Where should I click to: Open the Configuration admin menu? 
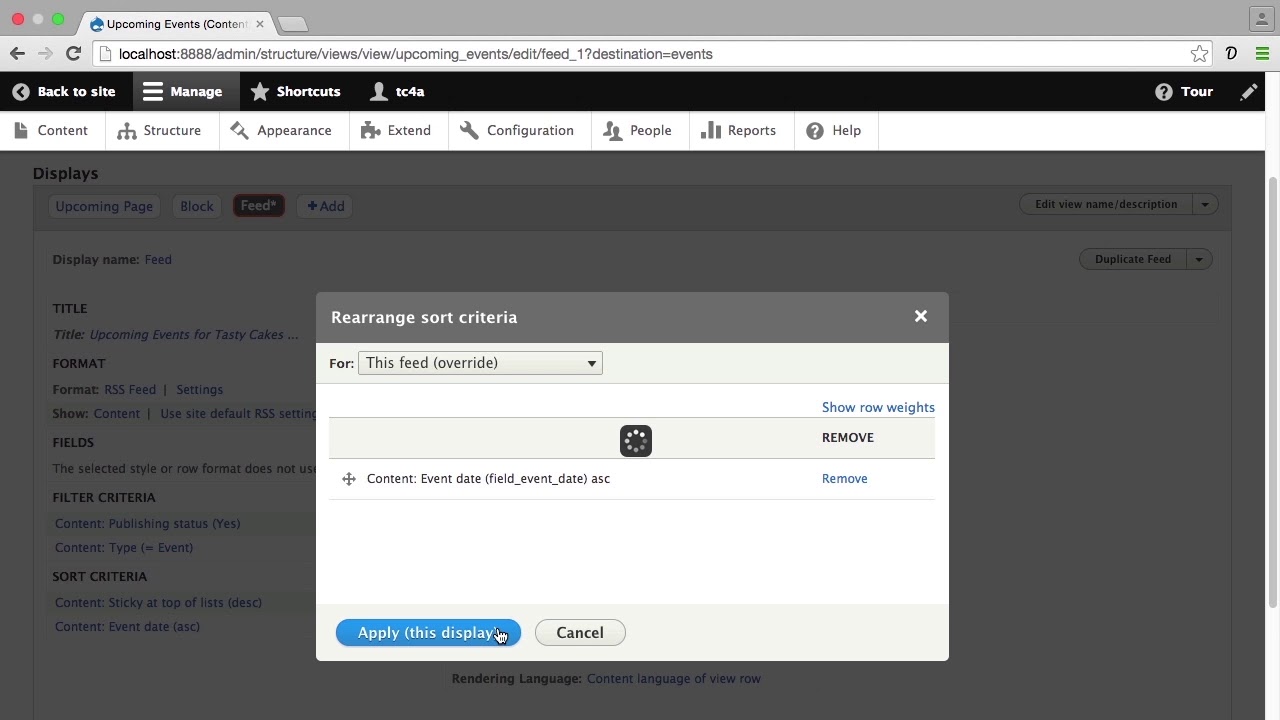point(518,130)
